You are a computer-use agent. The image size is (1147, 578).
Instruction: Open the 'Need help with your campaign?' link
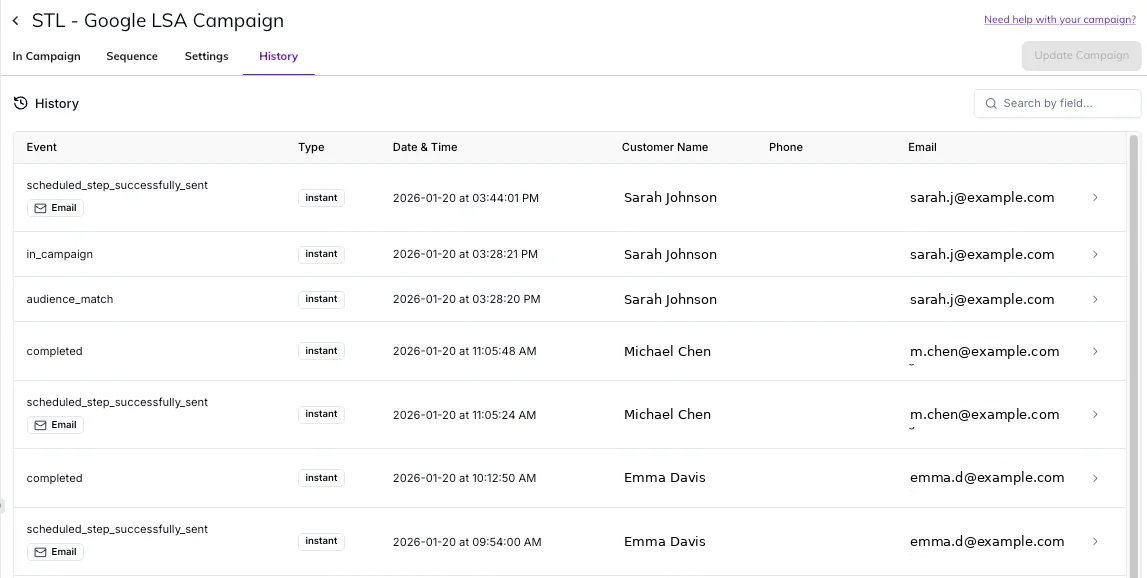pos(1059,20)
